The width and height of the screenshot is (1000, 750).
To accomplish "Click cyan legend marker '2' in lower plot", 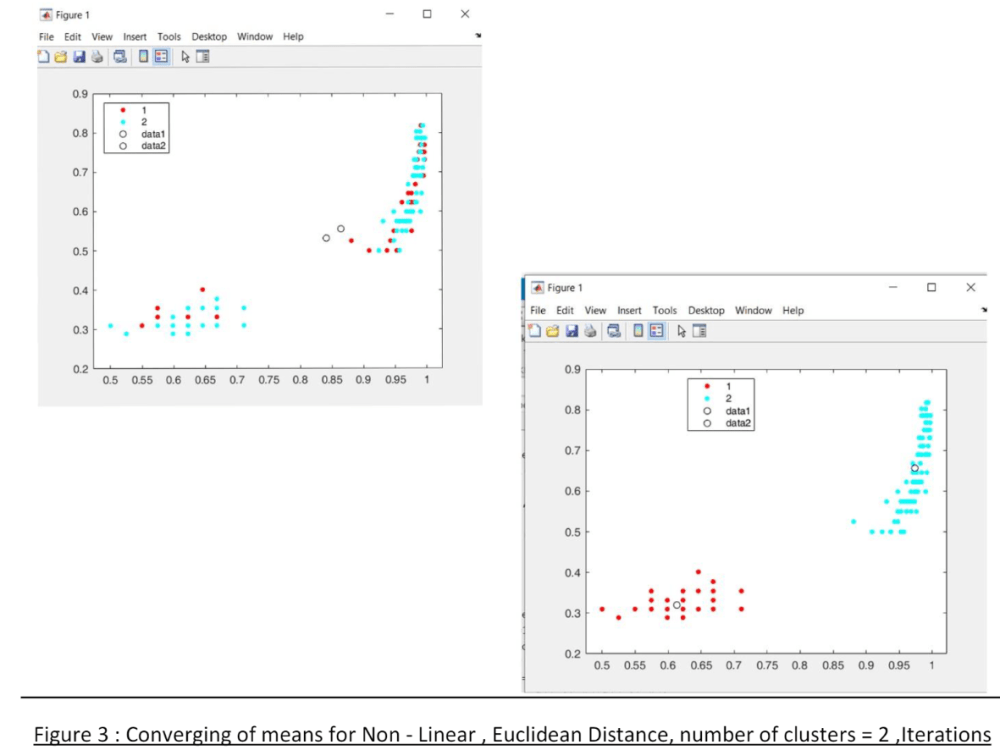I will [x=707, y=399].
